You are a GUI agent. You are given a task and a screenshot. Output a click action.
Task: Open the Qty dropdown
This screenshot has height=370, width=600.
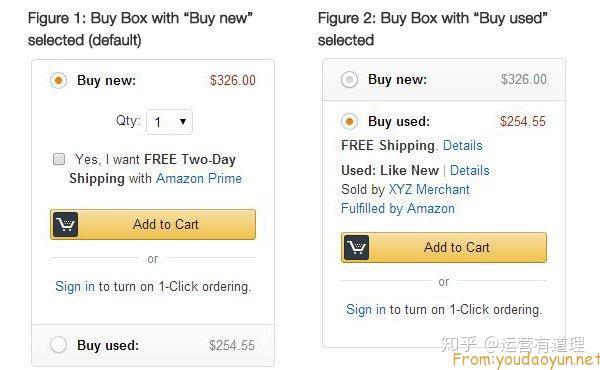pyautogui.click(x=169, y=122)
